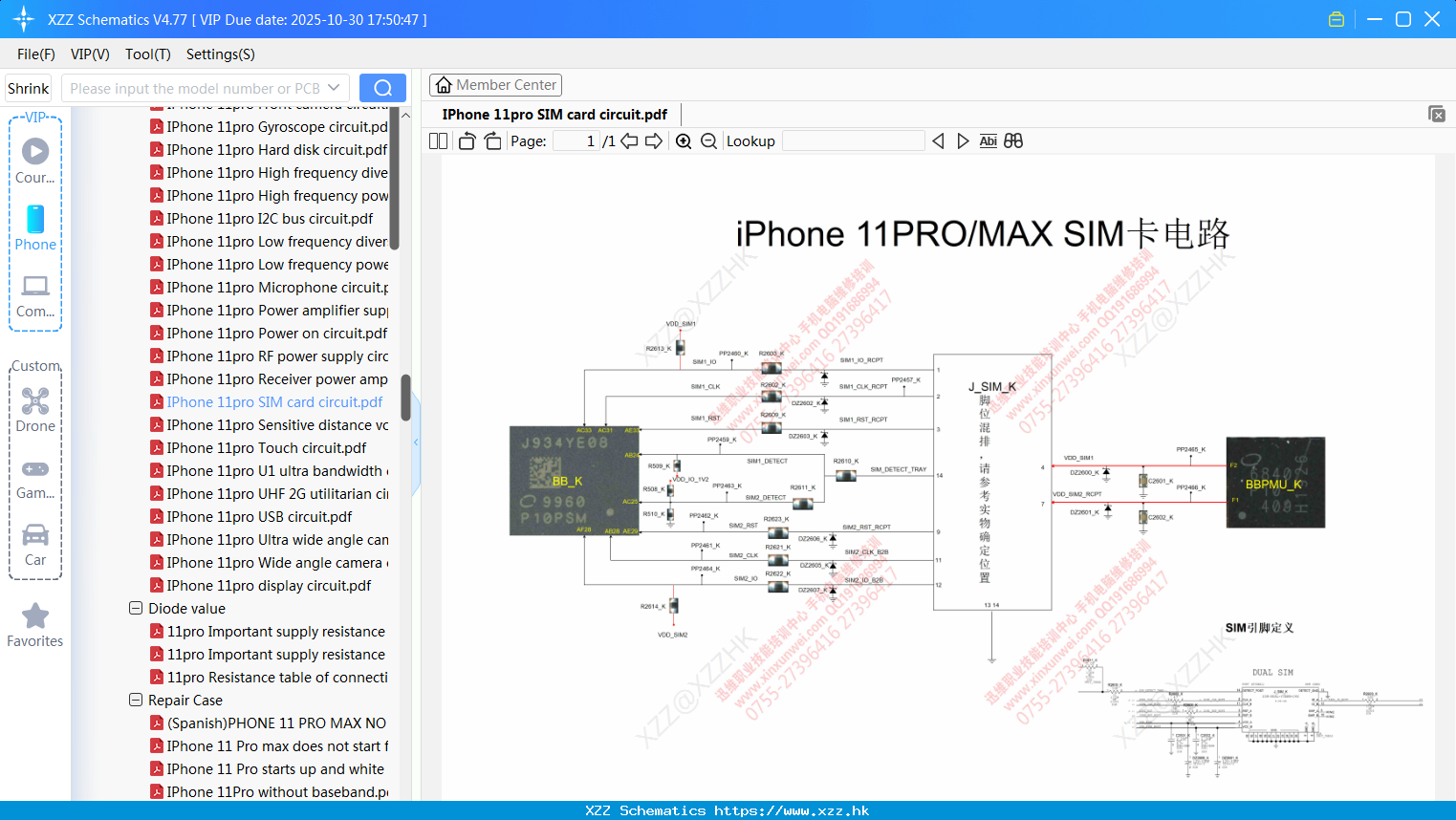
Task: Select the IPhone 11pro SIM card circuit.pdf tab
Action: point(554,115)
